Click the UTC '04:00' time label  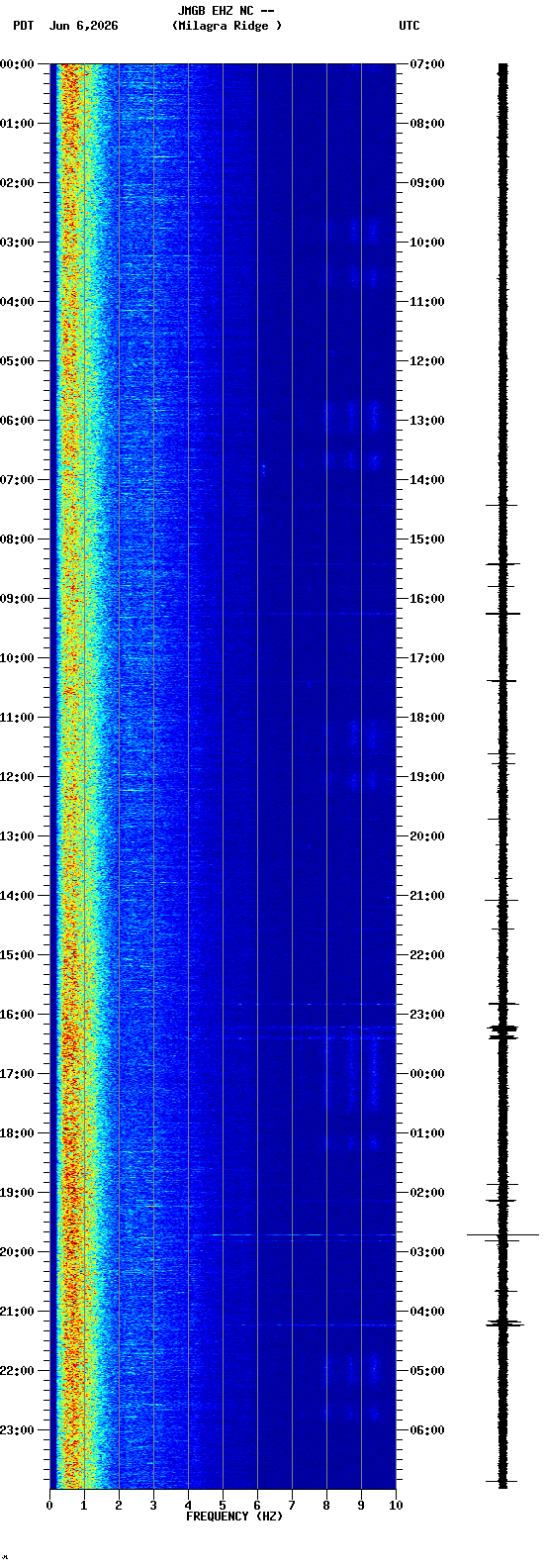click(427, 1312)
